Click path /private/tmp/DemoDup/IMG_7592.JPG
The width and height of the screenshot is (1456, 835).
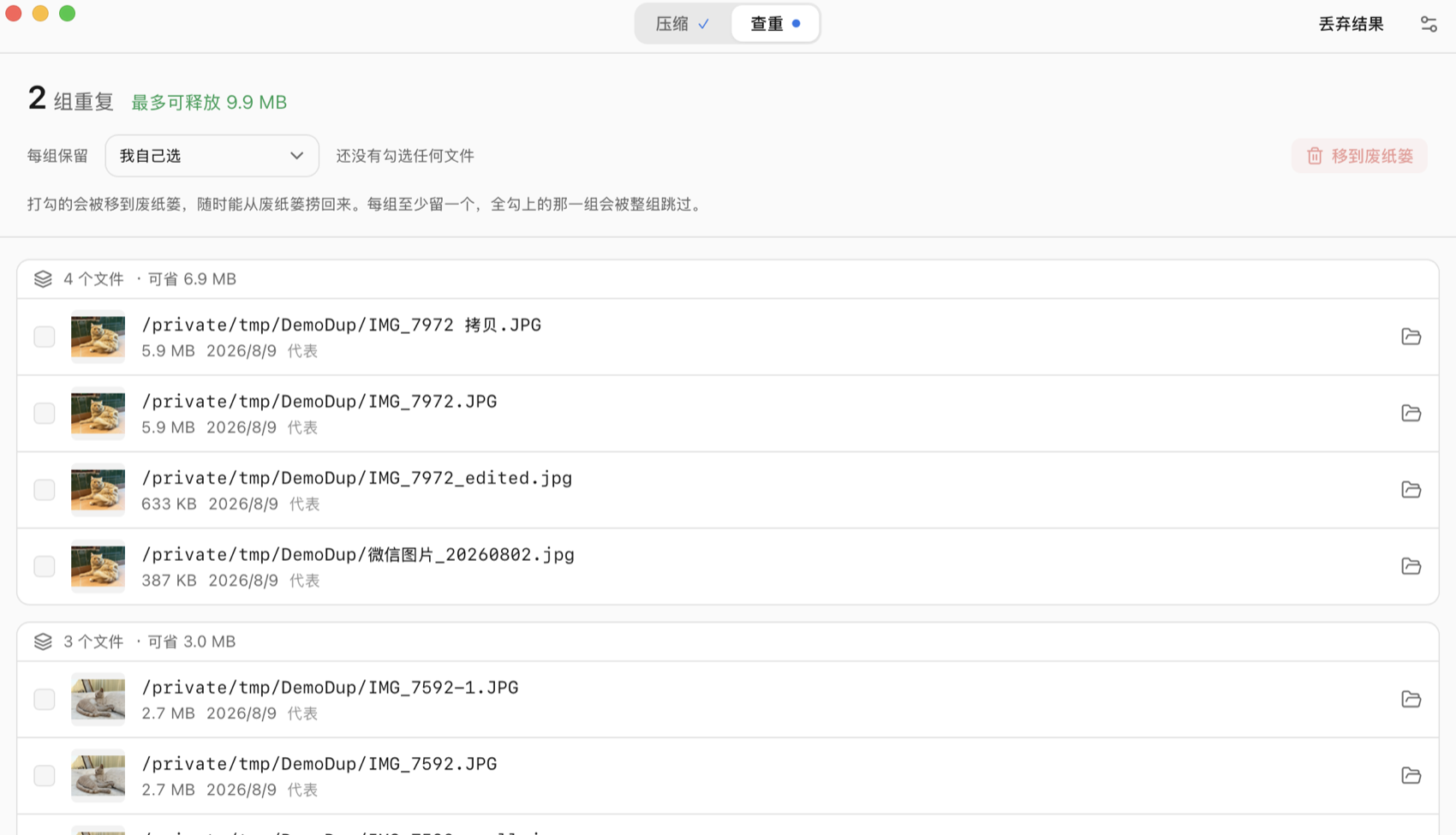(319, 763)
